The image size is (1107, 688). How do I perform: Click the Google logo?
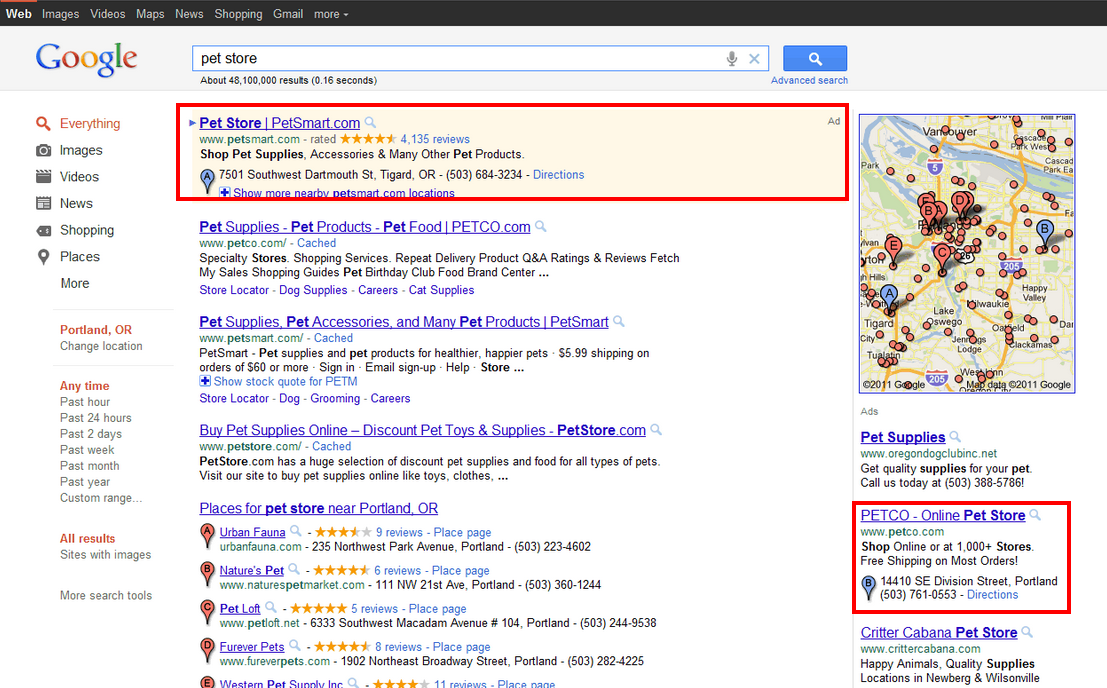[86, 59]
